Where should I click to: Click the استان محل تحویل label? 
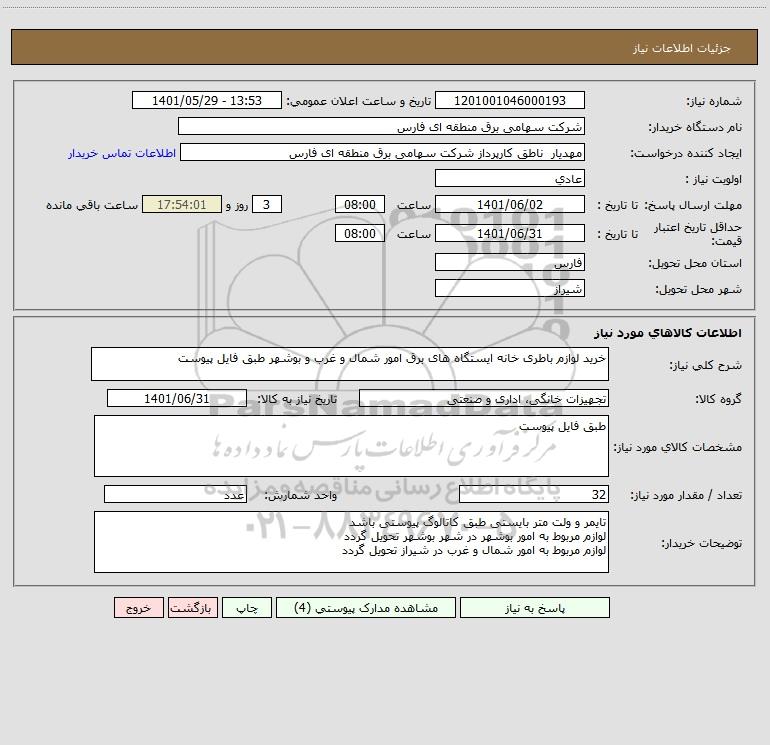(x=695, y=263)
